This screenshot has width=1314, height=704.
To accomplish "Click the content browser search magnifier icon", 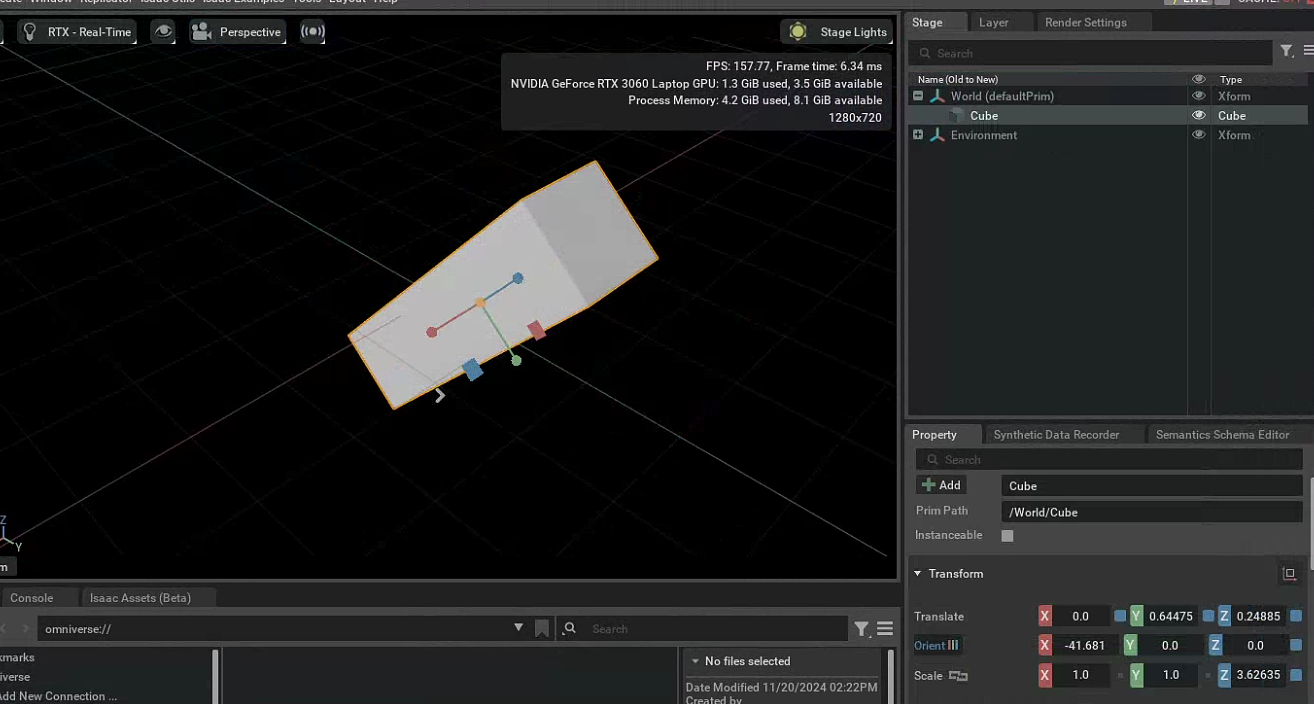I will click(x=569, y=628).
